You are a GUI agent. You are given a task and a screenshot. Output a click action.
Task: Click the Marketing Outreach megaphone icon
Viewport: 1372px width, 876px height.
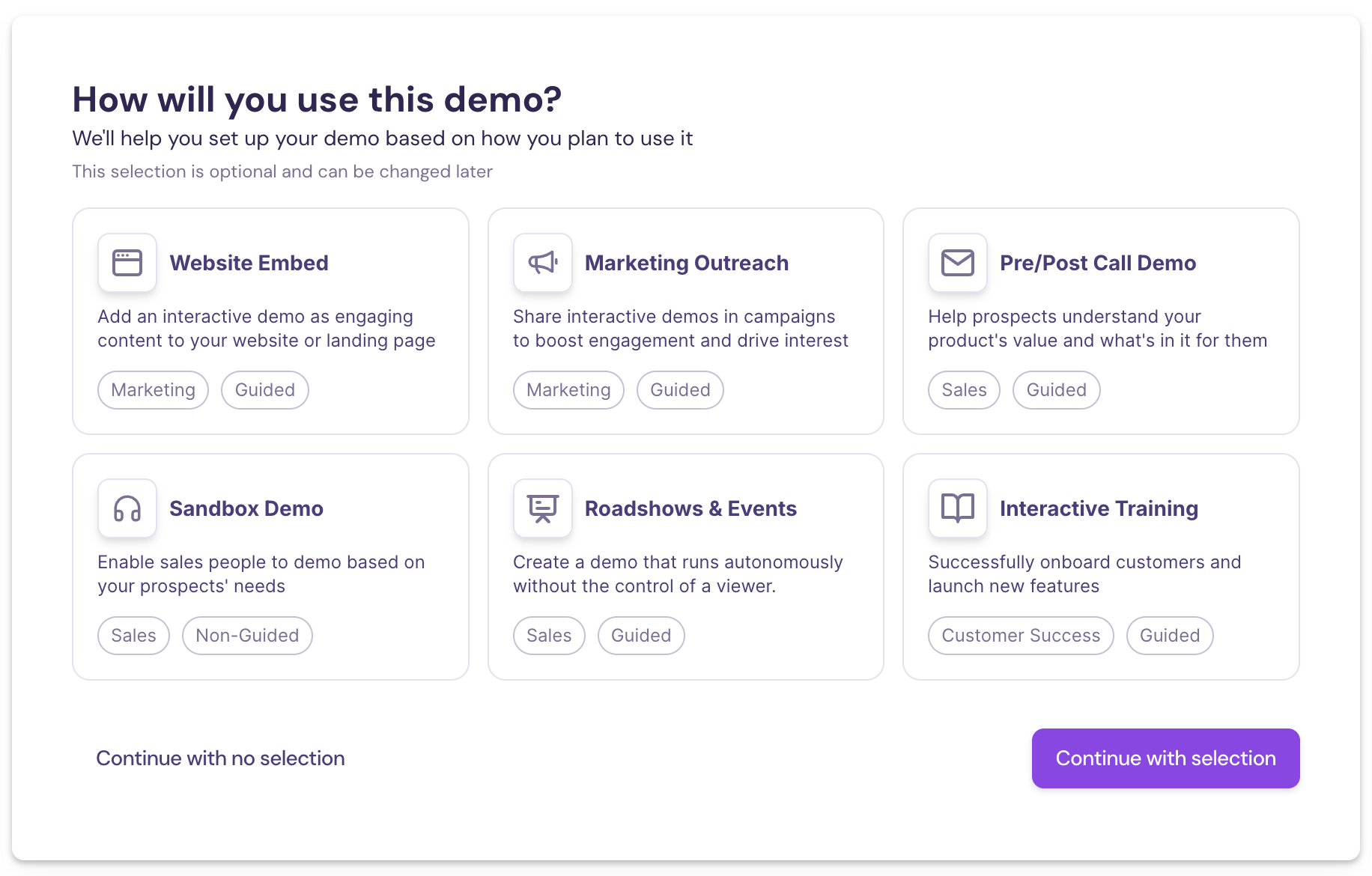[543, 263]
